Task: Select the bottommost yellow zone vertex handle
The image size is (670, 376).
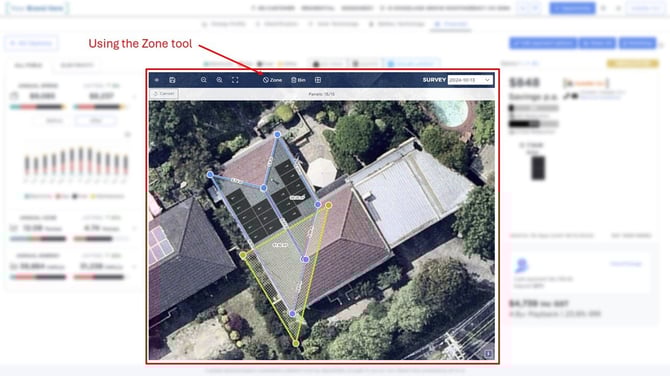Action: point(296,343)
